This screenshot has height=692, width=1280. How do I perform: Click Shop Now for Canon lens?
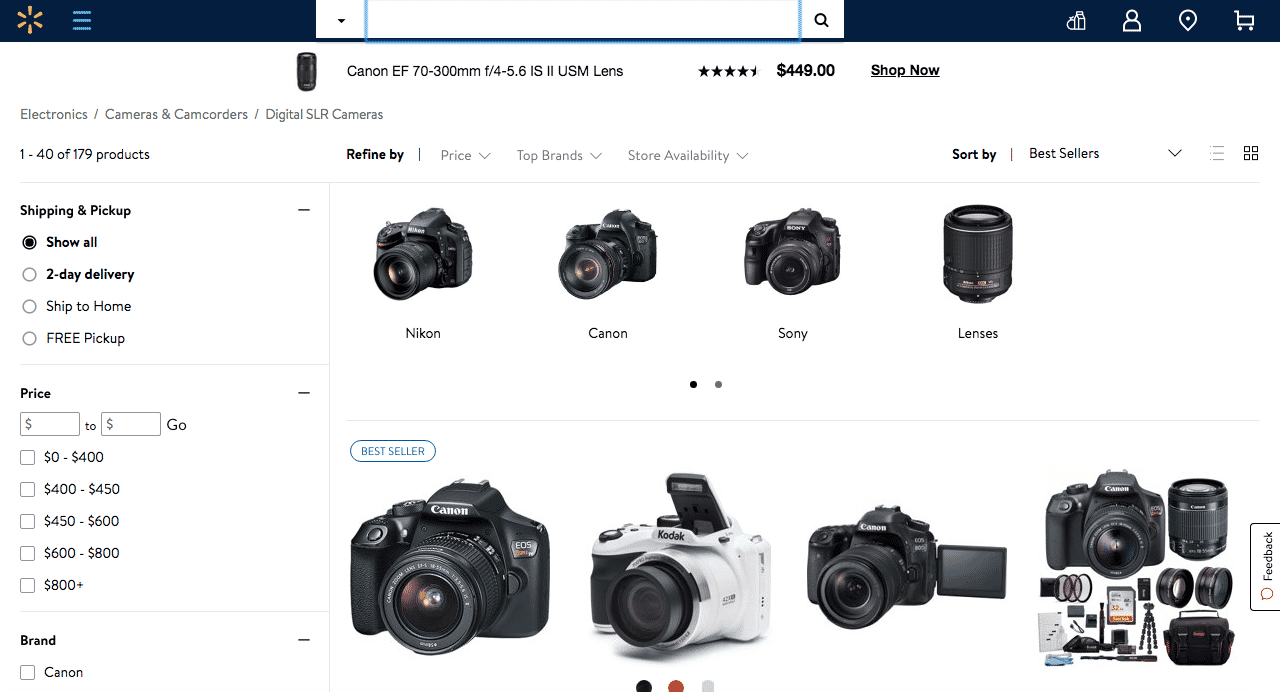point(905,70)
